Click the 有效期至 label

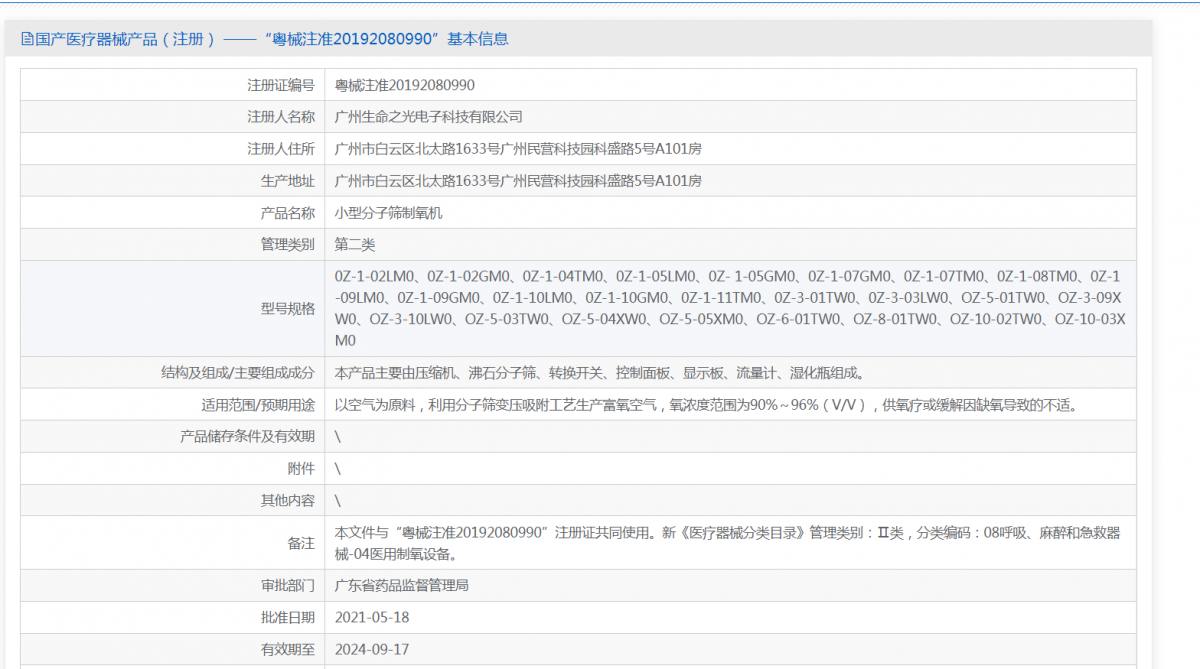(x=288, y=649)
